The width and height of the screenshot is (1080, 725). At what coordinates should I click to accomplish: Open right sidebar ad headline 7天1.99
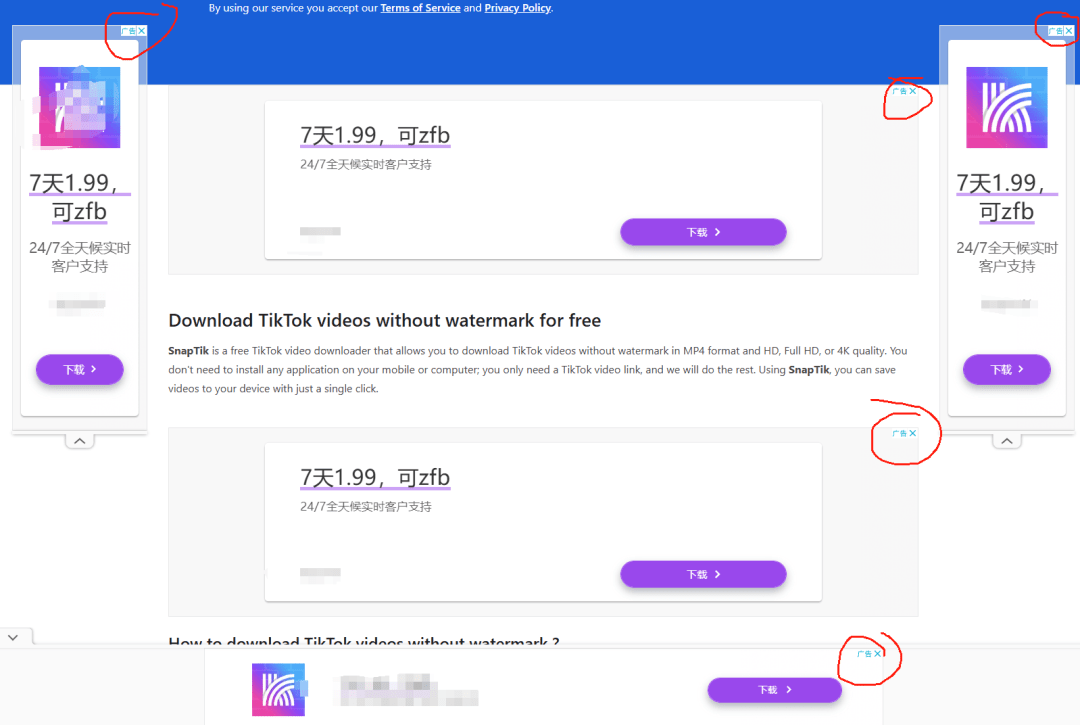click(1006, 197)
